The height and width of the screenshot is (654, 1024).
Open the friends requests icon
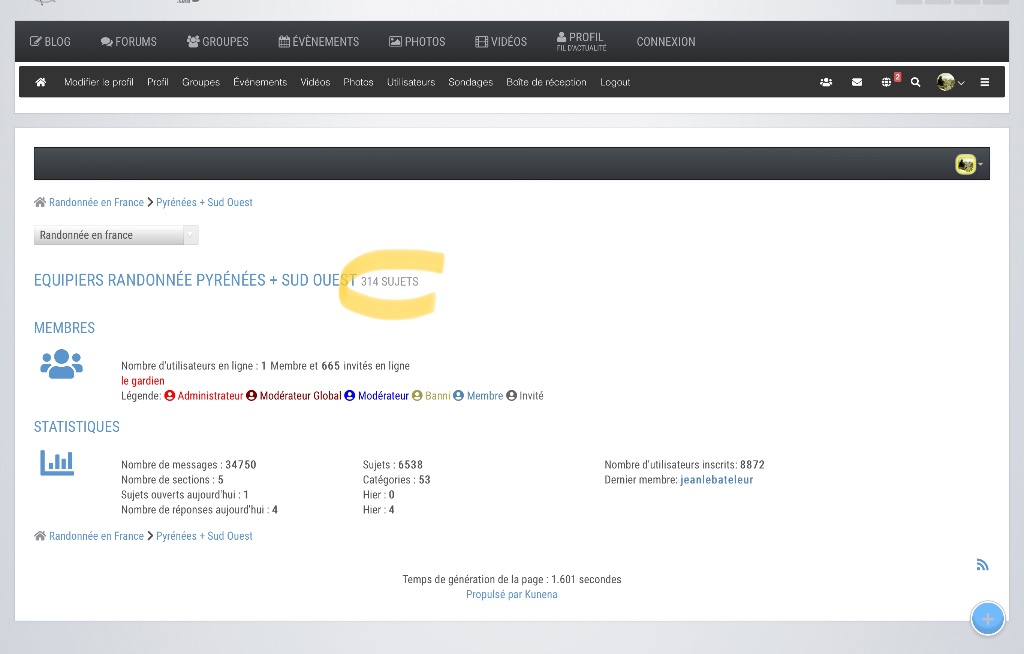(826, 82)
